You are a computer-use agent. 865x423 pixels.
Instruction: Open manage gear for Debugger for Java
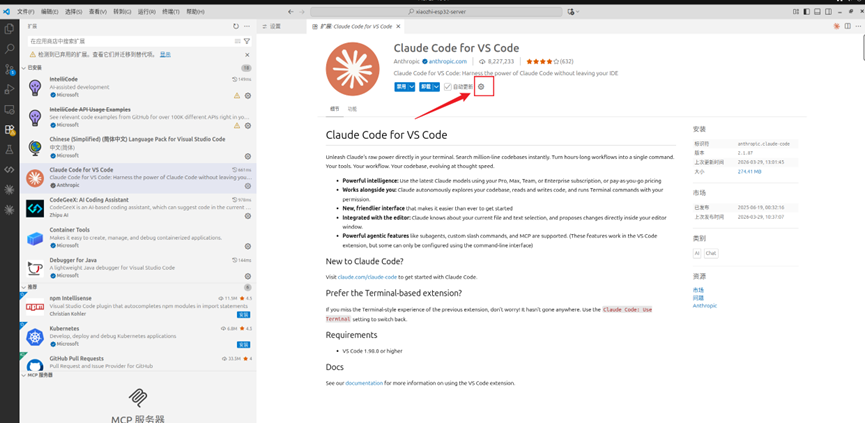point(248,276)
